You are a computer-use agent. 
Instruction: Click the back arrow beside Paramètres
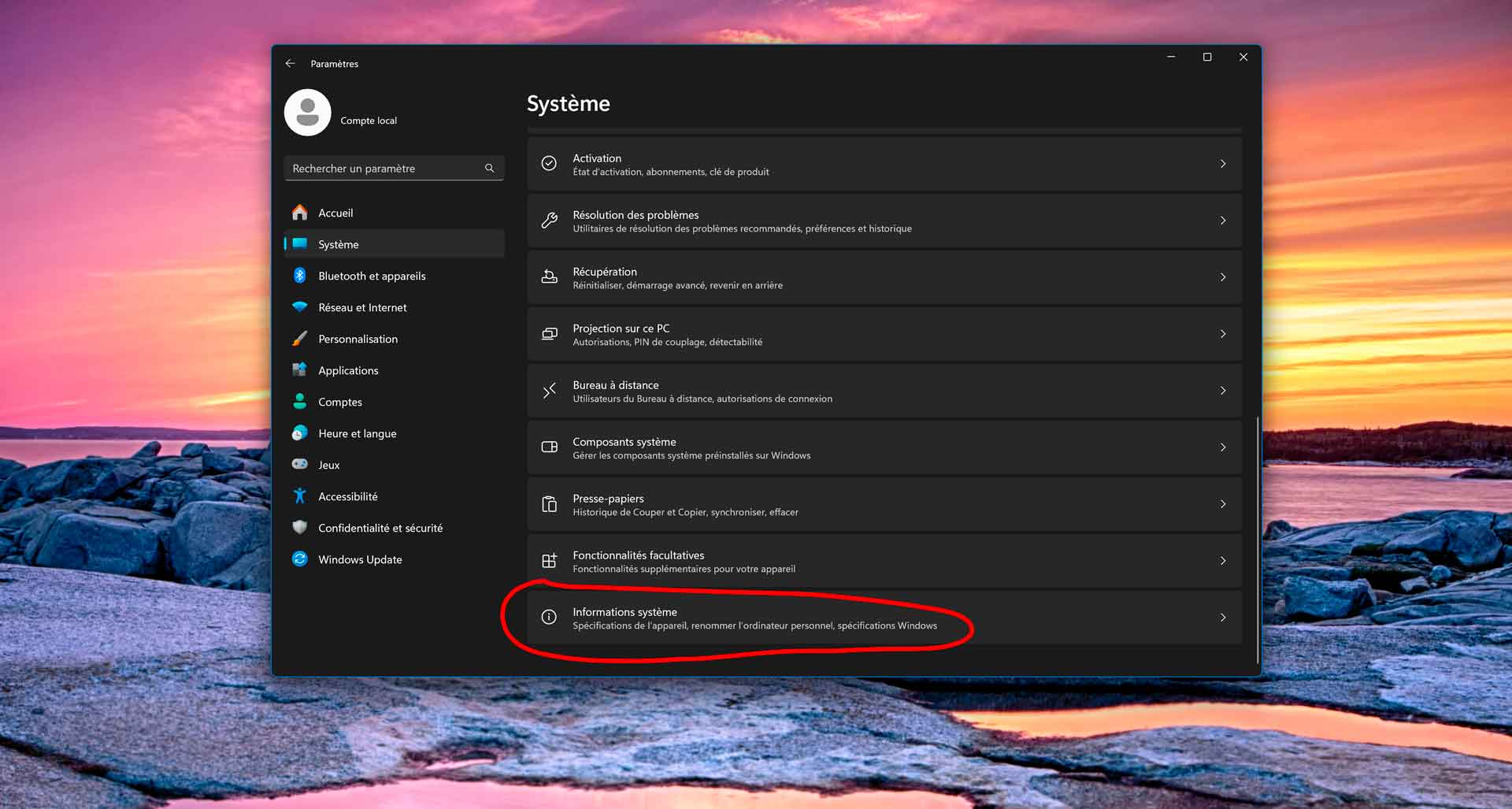point(290,63)
